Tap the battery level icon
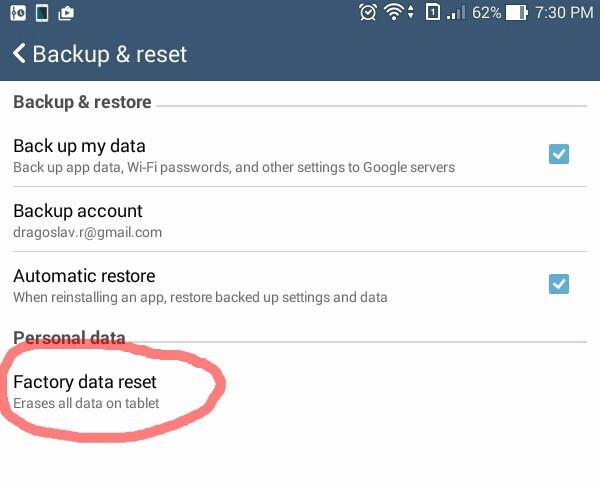Image resolution: width=600 pixels, height=488 pixels. [517, 13]
